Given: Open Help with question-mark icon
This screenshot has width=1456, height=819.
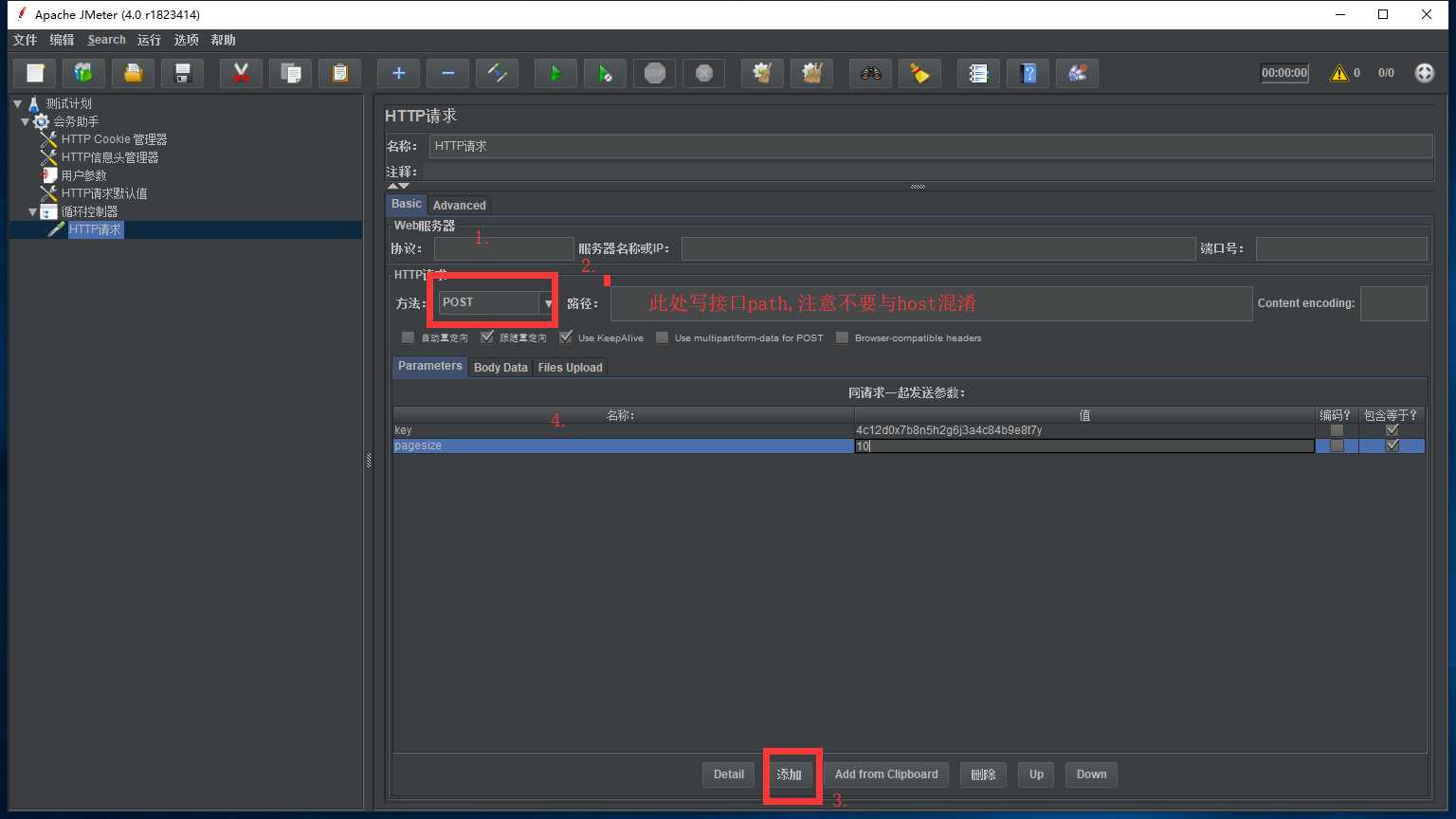Looking at the screenshot, I should [1028, 73].
